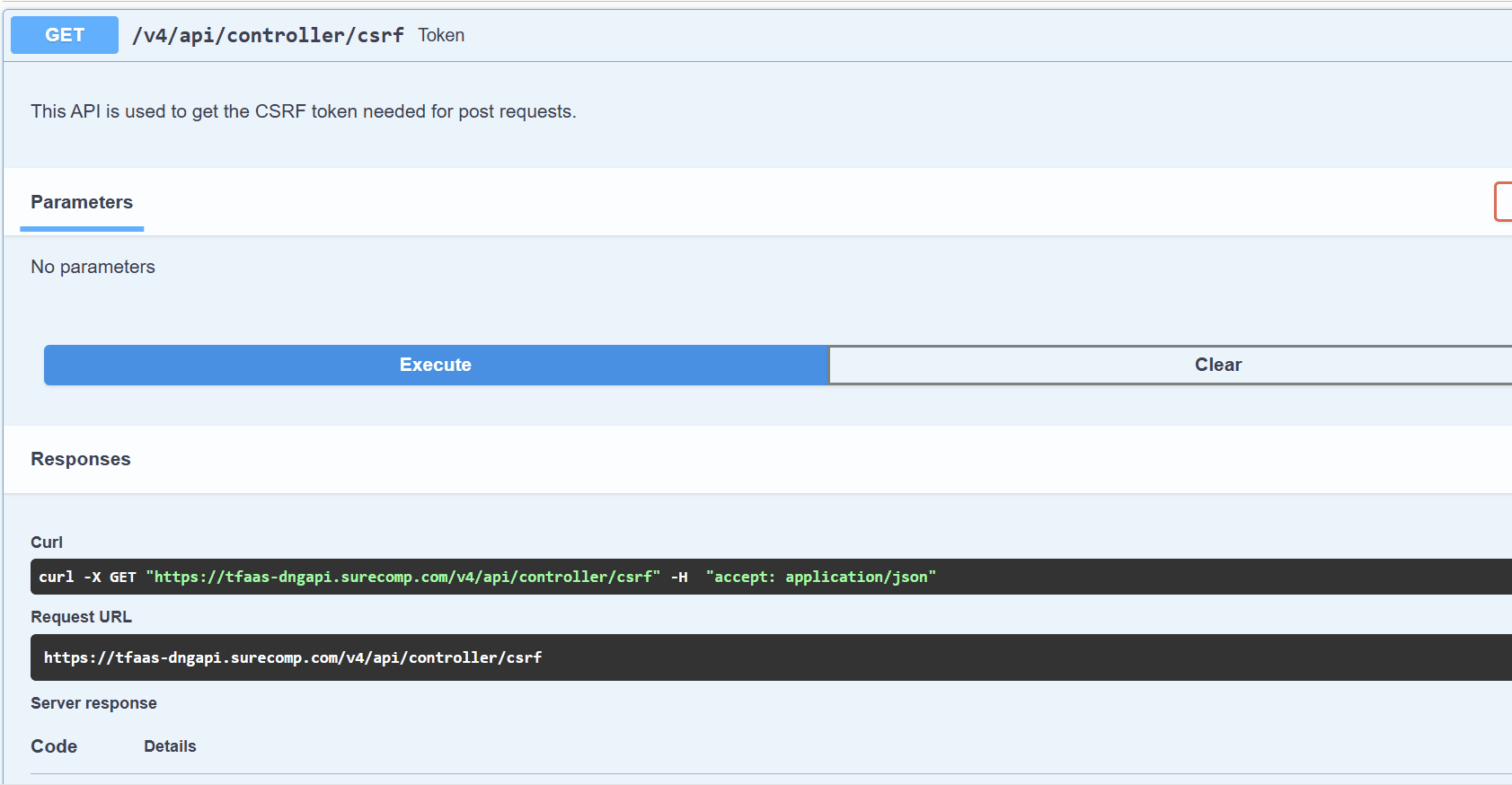Screen dimensions: 1512x785
Task: Click the Request URL label
Action: 81,617
